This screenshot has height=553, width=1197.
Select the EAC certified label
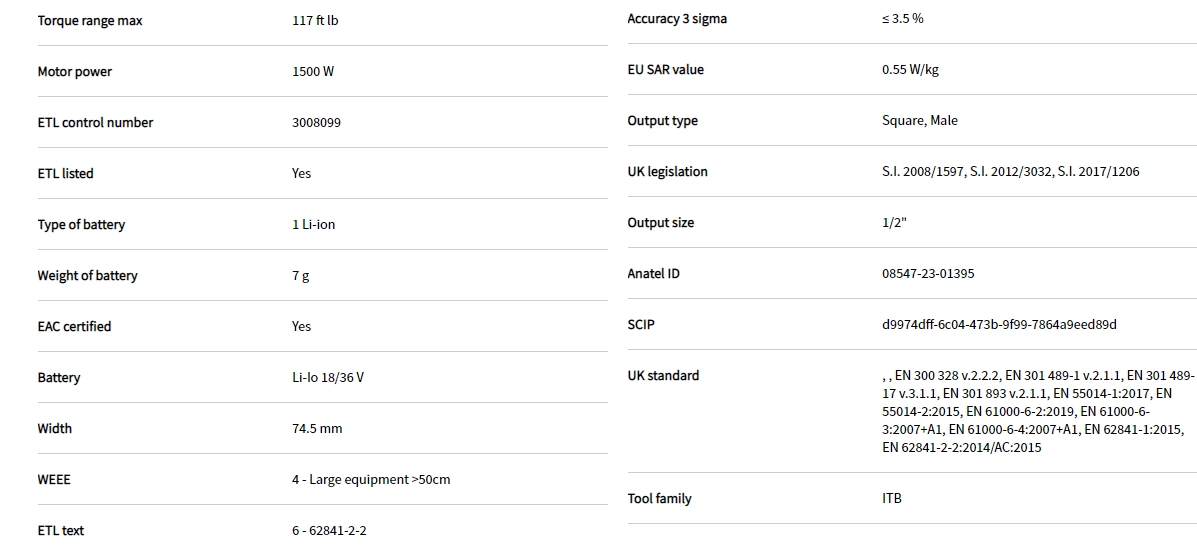tap(74, 327)
